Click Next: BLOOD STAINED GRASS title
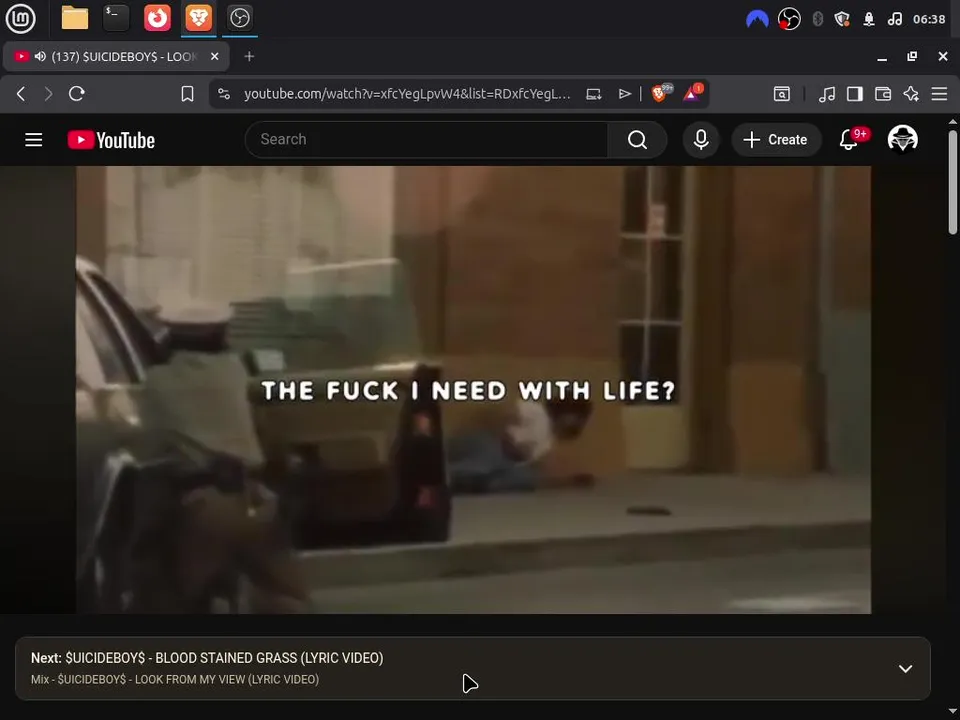960x720 pixels. [207, 658]
